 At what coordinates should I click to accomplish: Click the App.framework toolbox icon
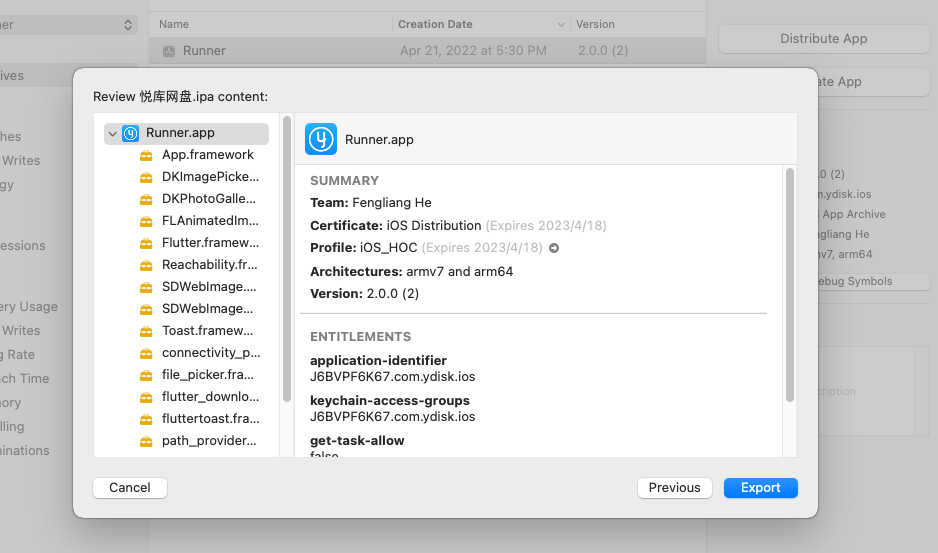146,155
